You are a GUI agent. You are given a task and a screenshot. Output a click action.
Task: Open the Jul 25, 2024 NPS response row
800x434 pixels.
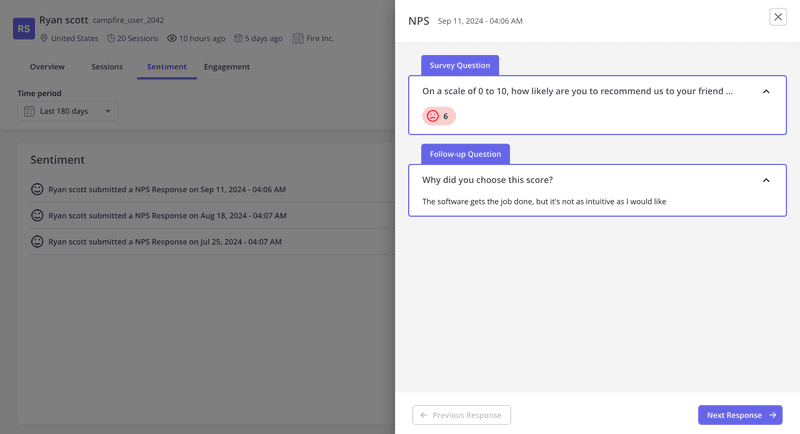[x=212, y=241]
